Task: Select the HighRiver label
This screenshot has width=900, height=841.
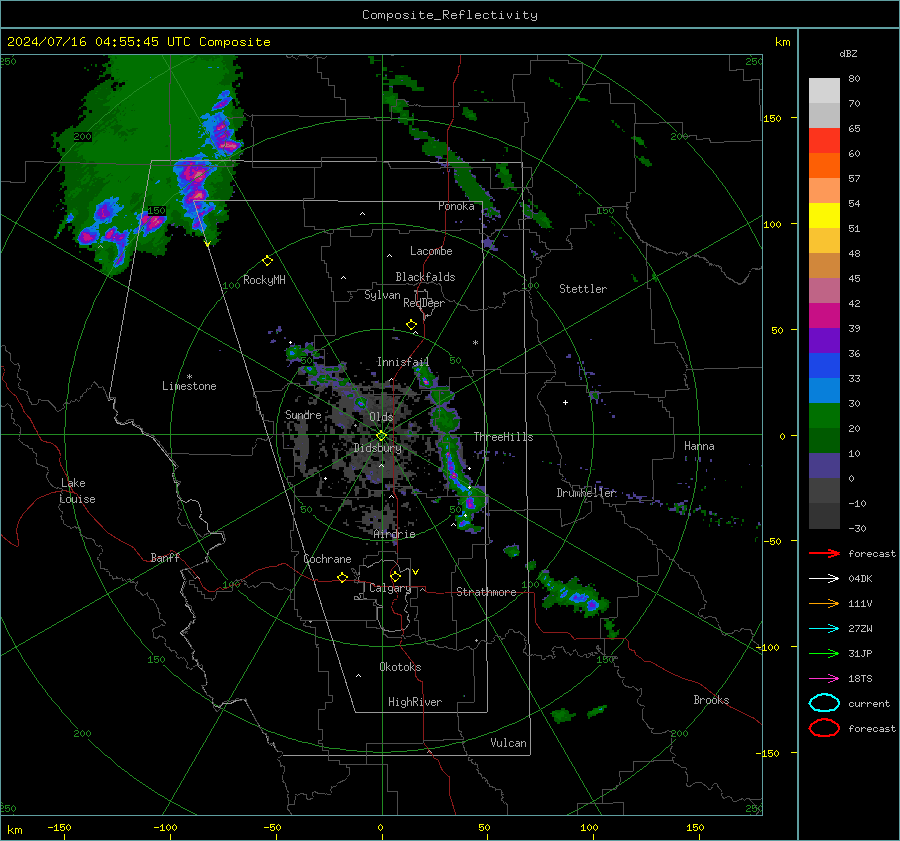Action: click(415, 702)
